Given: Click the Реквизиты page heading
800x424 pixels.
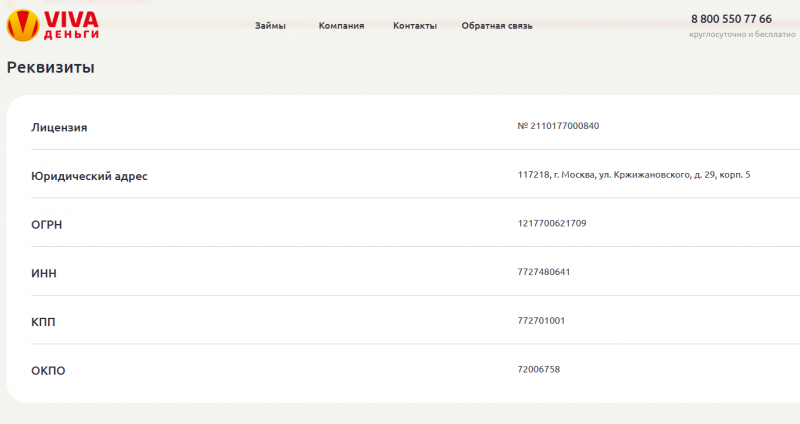Looking at the screenshot, I should pyautogui.click(x=51, y=68).
